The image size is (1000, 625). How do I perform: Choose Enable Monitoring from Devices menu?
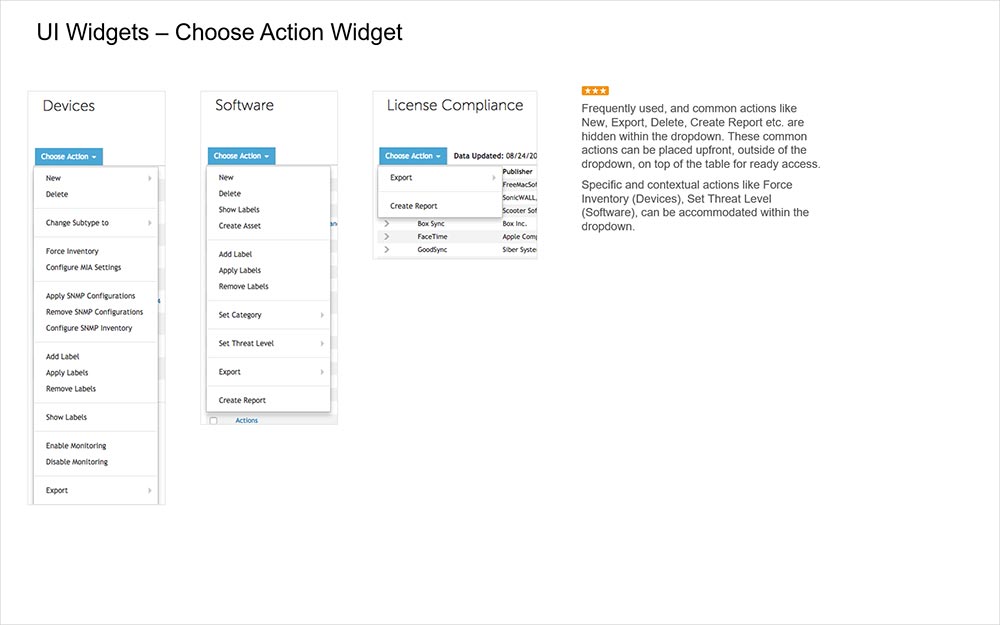(79, 445)
